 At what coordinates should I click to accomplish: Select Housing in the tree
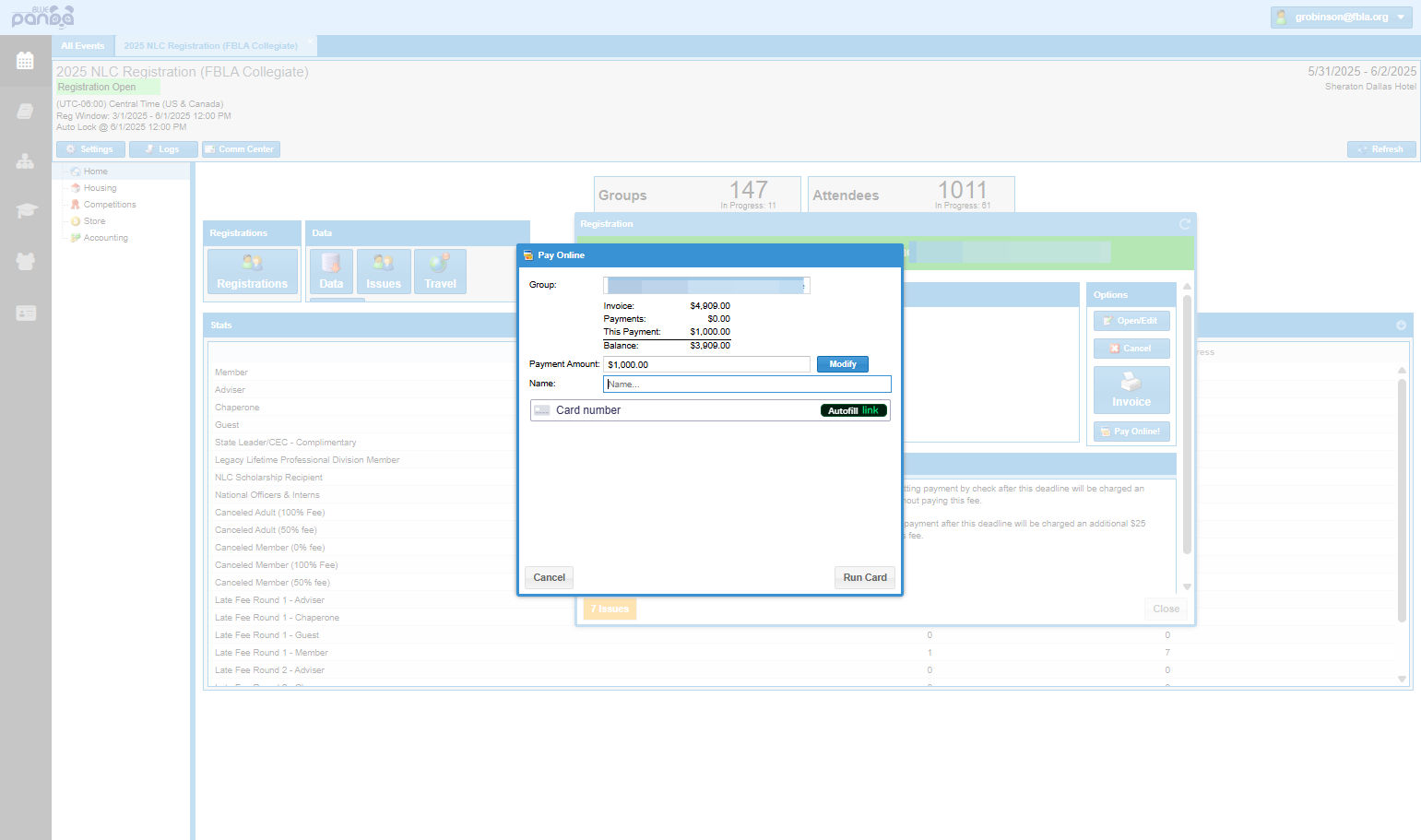point(100,188)
